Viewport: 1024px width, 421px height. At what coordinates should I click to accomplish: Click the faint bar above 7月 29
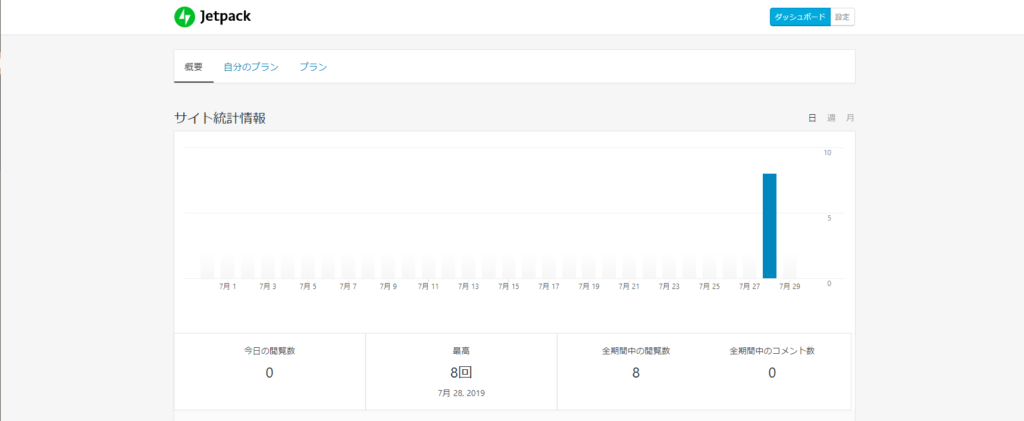click(x=789, y=267)
